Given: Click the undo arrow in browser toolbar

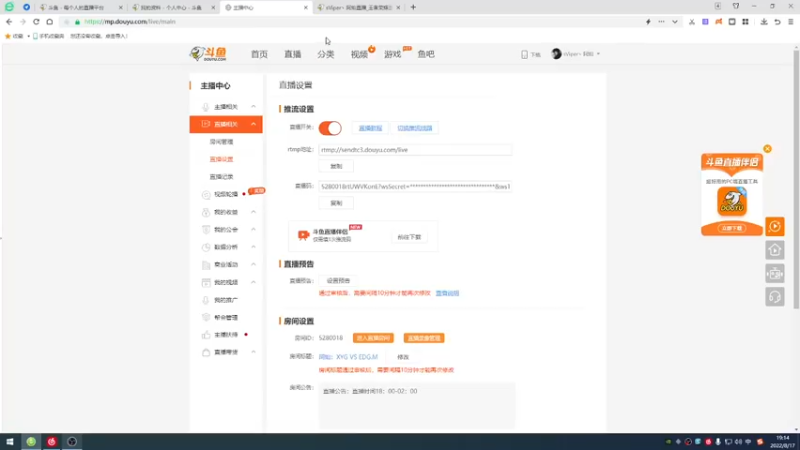Looking at the screenshot, I should (x=778, y=21).
